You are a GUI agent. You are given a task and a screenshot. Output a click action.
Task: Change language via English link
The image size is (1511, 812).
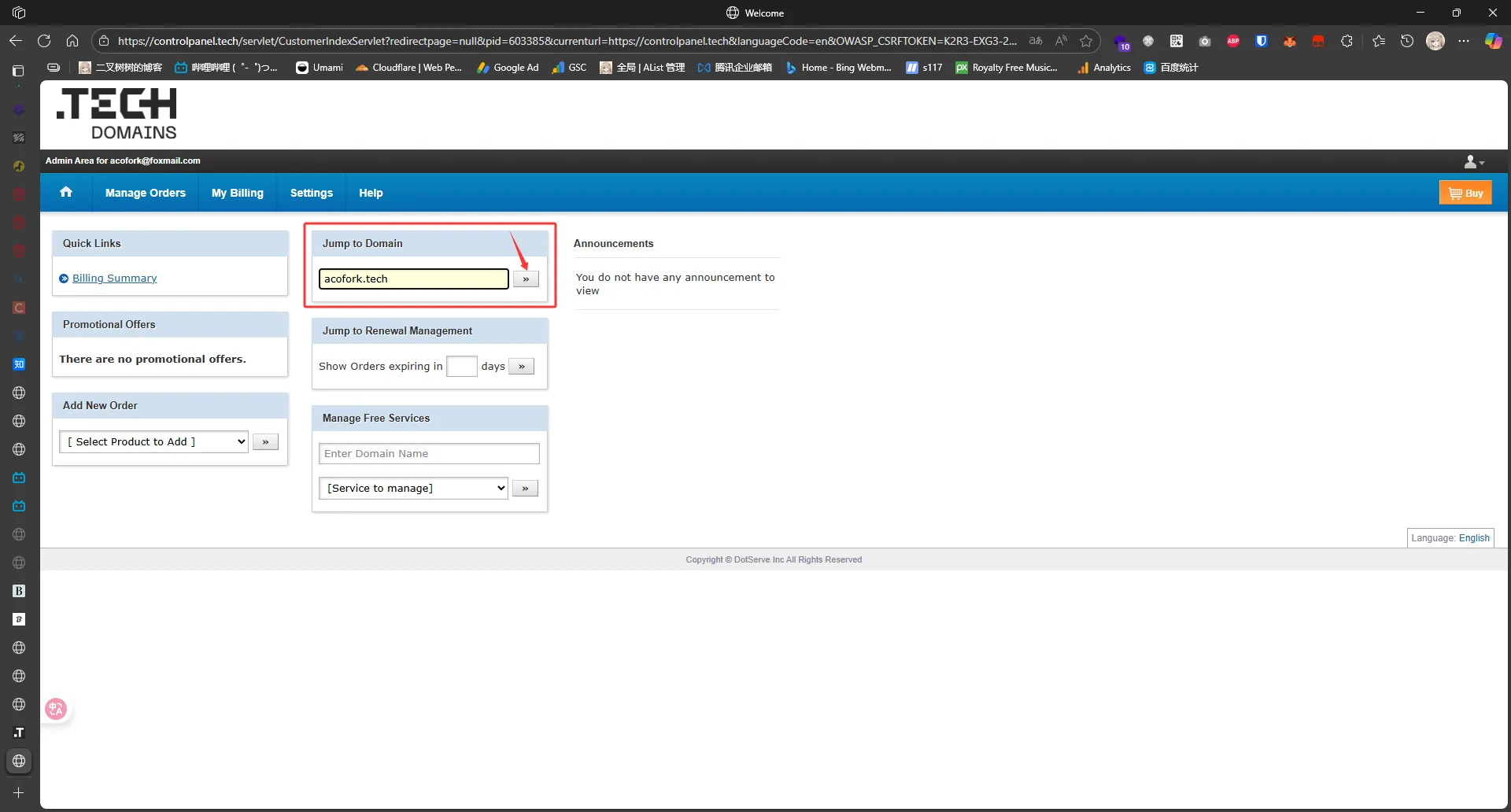coord(1474,538)
